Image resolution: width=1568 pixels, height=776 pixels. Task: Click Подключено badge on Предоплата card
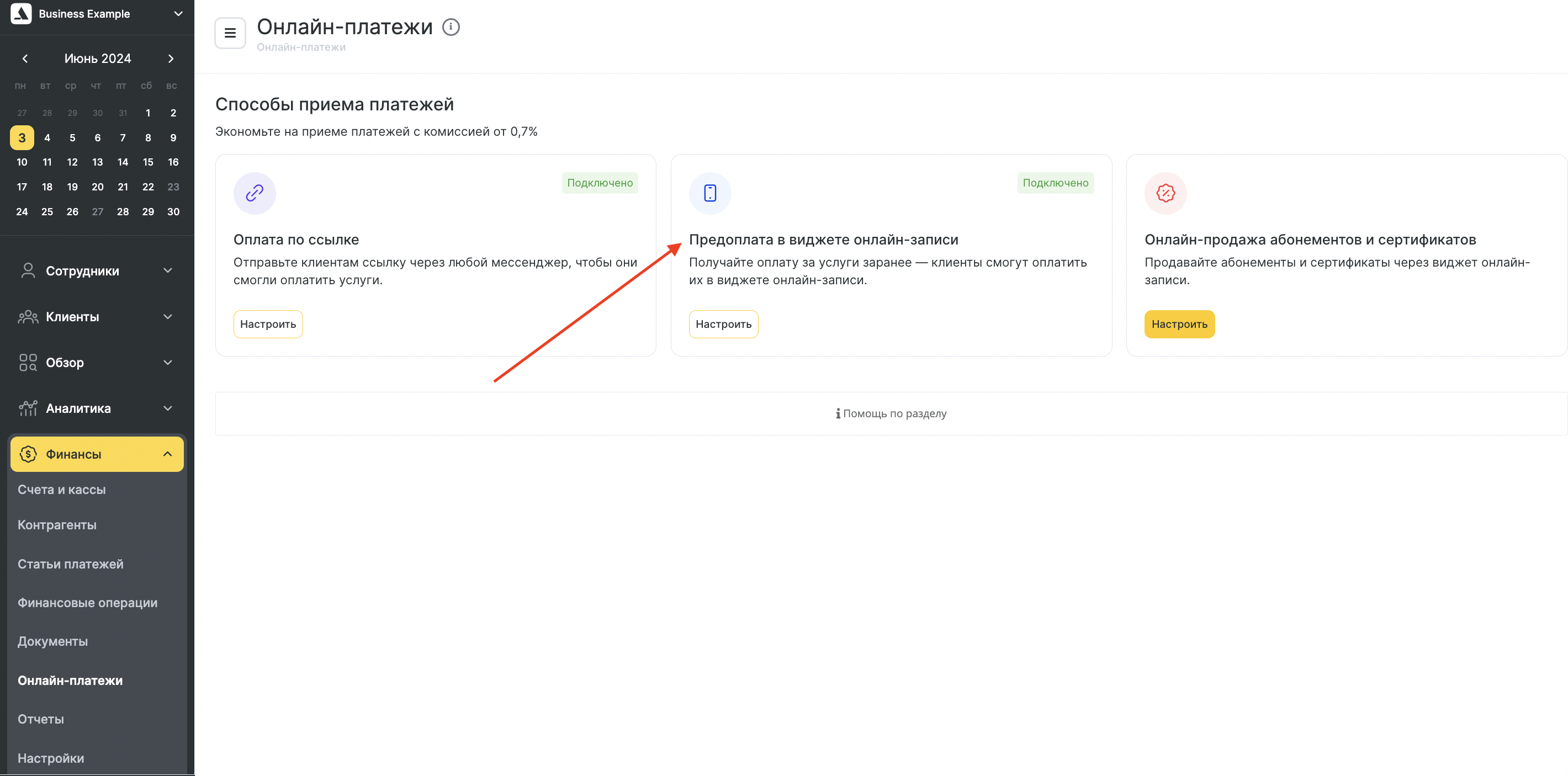1056,183
